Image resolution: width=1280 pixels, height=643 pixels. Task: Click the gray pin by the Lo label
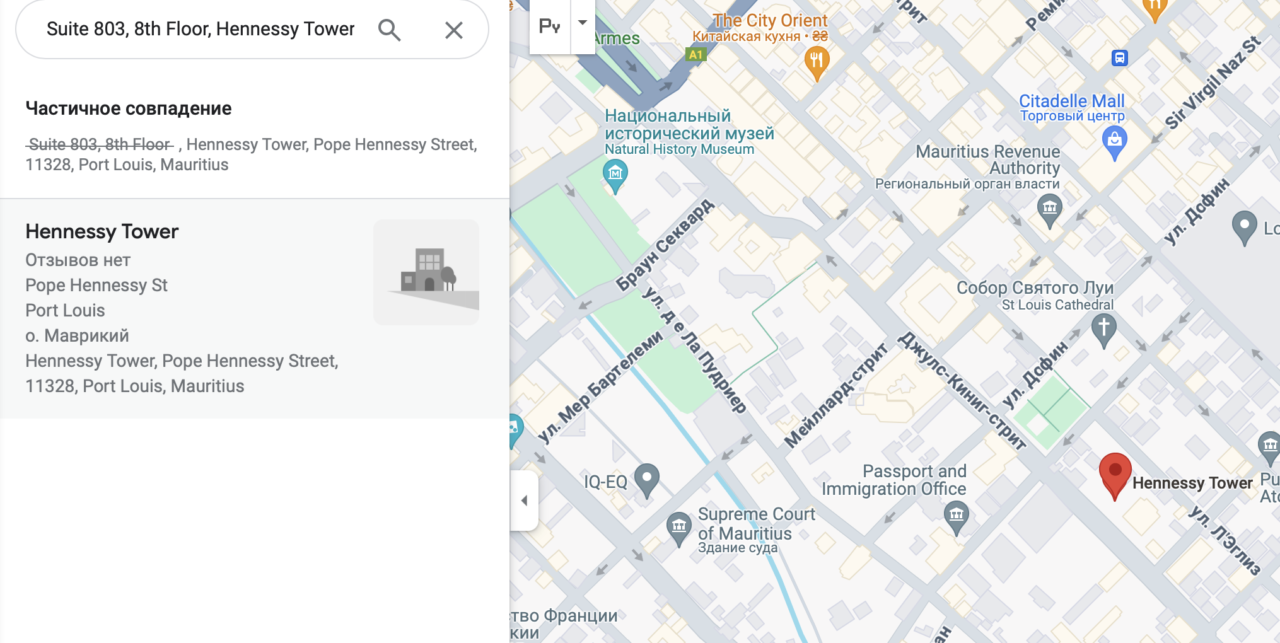click(x=1244, y=228)
